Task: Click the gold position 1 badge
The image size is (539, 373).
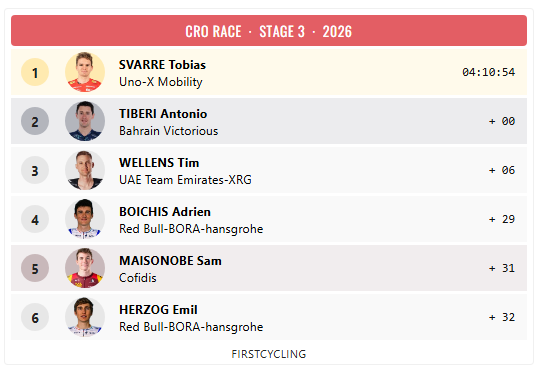Action: pos(35,72)
